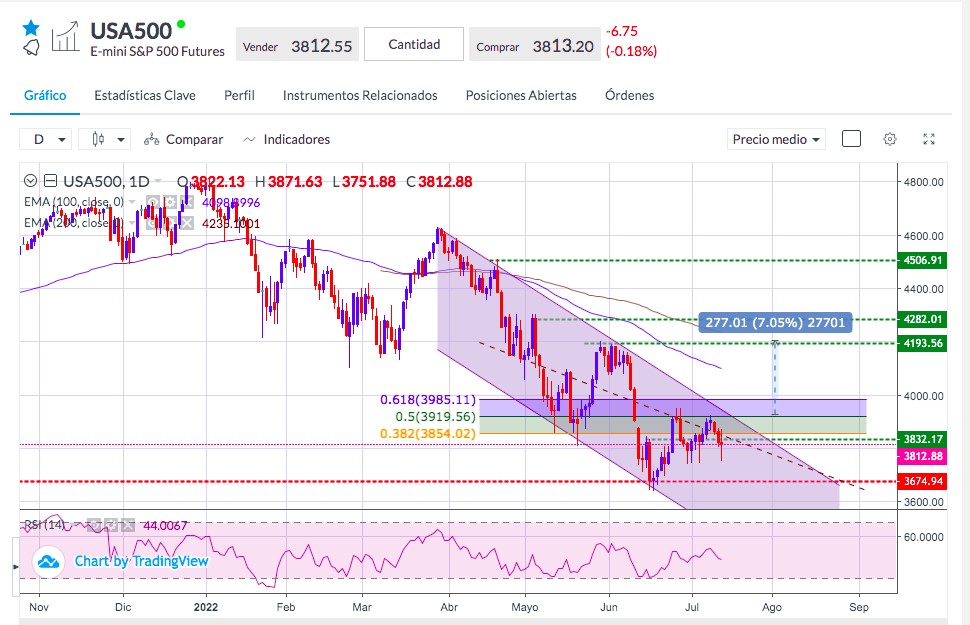970x625 pixels.
Task: Click the small arrow left of RSI pane
Action: point(15,566)
